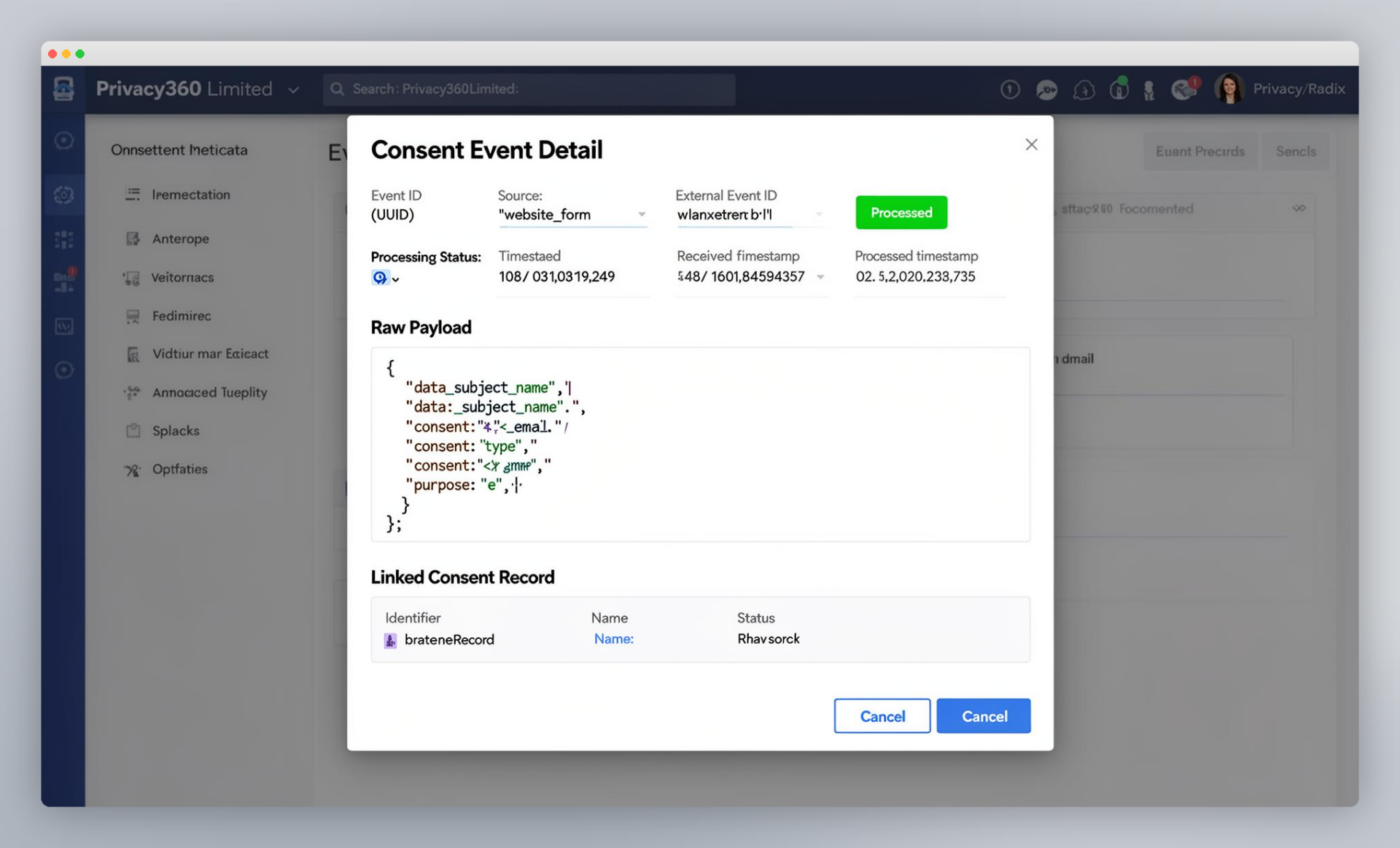The width and height of the screenshot is (1400, 848).
Task: Open the chat bubble icon in header
Action: pyautogui.click(x=1046, y=90)
